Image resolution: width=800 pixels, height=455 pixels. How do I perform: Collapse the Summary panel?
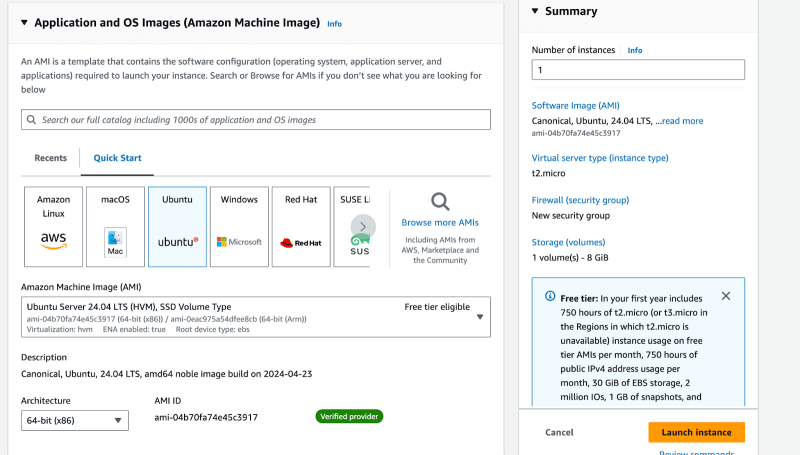pyautogui.click(x=535, y=11)
